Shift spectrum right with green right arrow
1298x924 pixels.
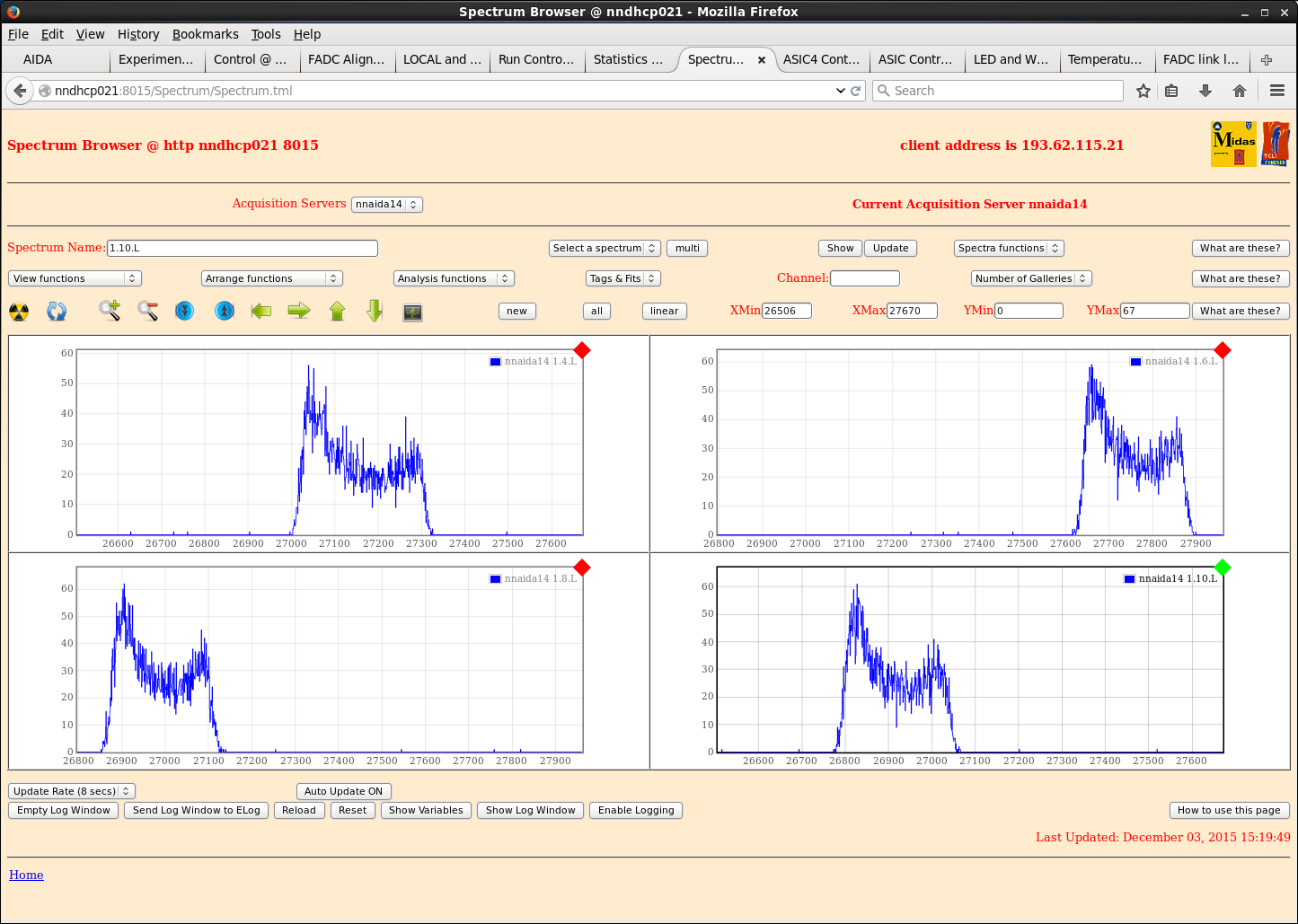299,311
